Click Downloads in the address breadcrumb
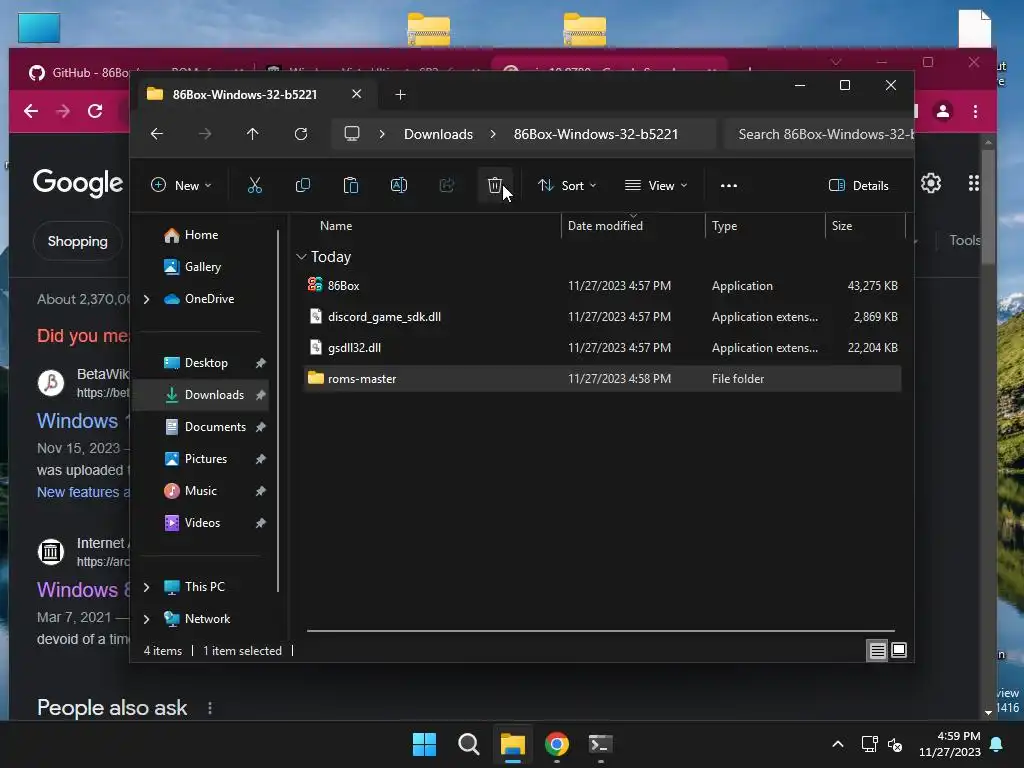The image size is (1024, 768). coord(438,134)
